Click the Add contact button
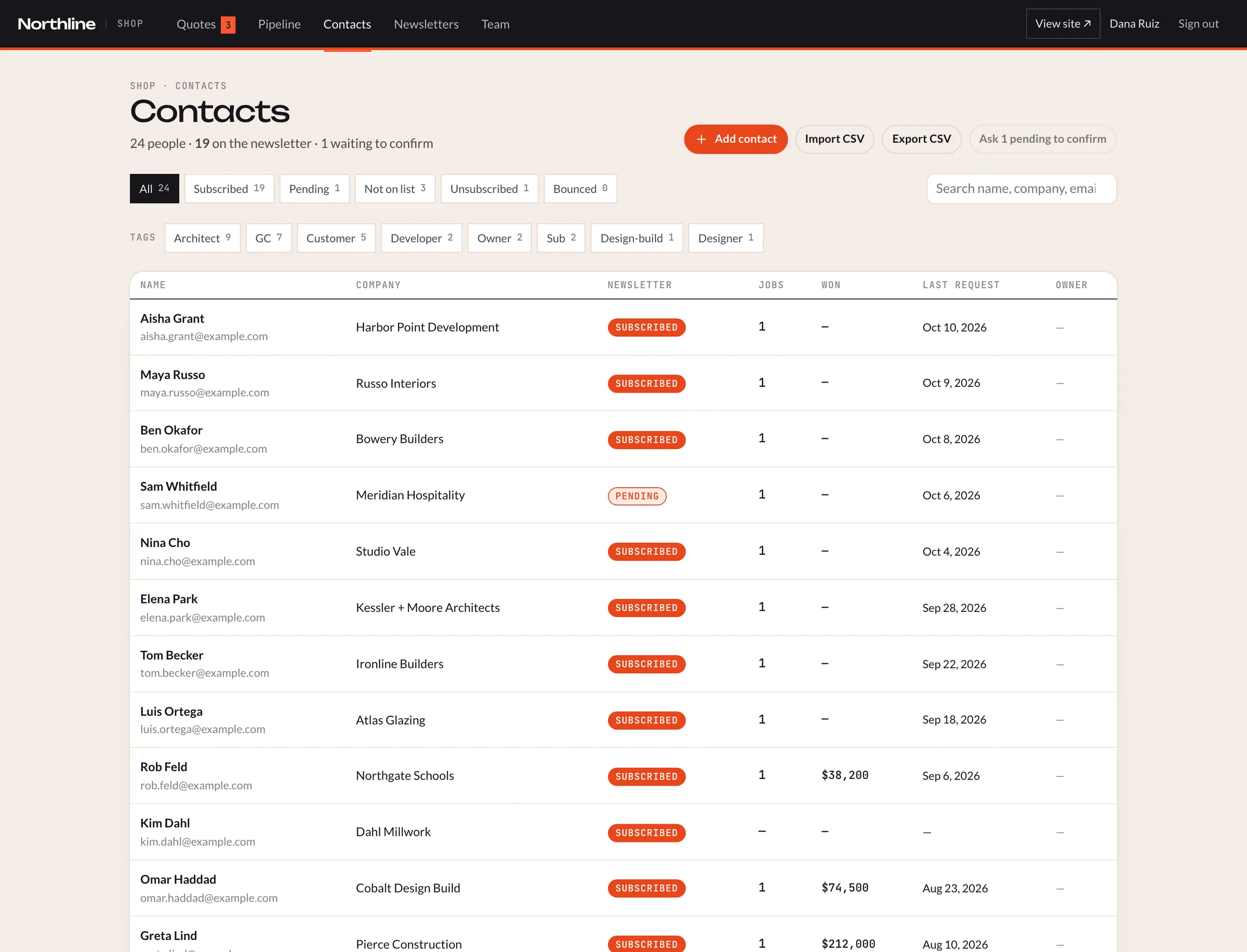Image resolution: width=1247 pixels, height=952 pixels. click(x=736, y=139)
